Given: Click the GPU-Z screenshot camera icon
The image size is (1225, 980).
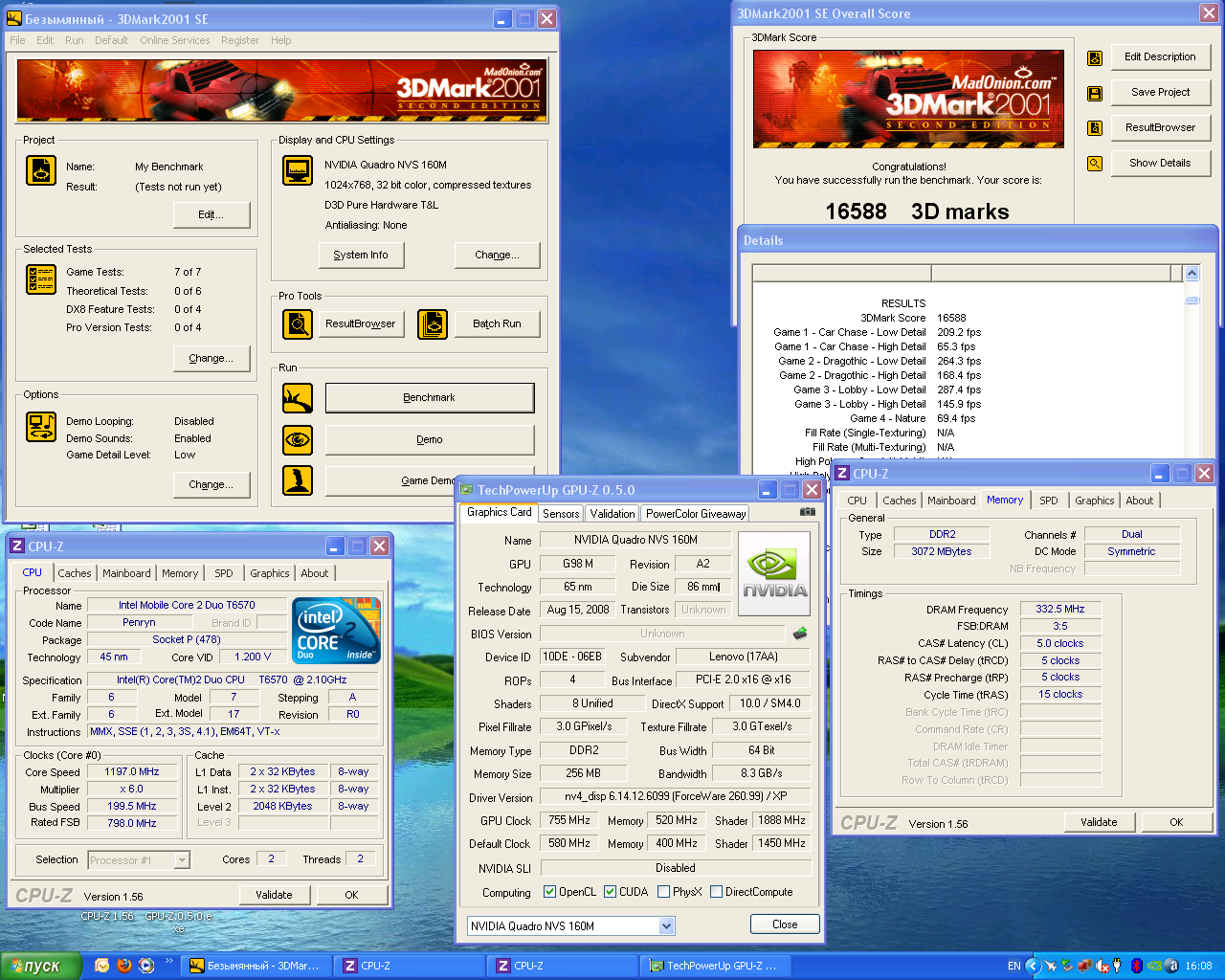Looking at the screenshot, I should 808,512.
